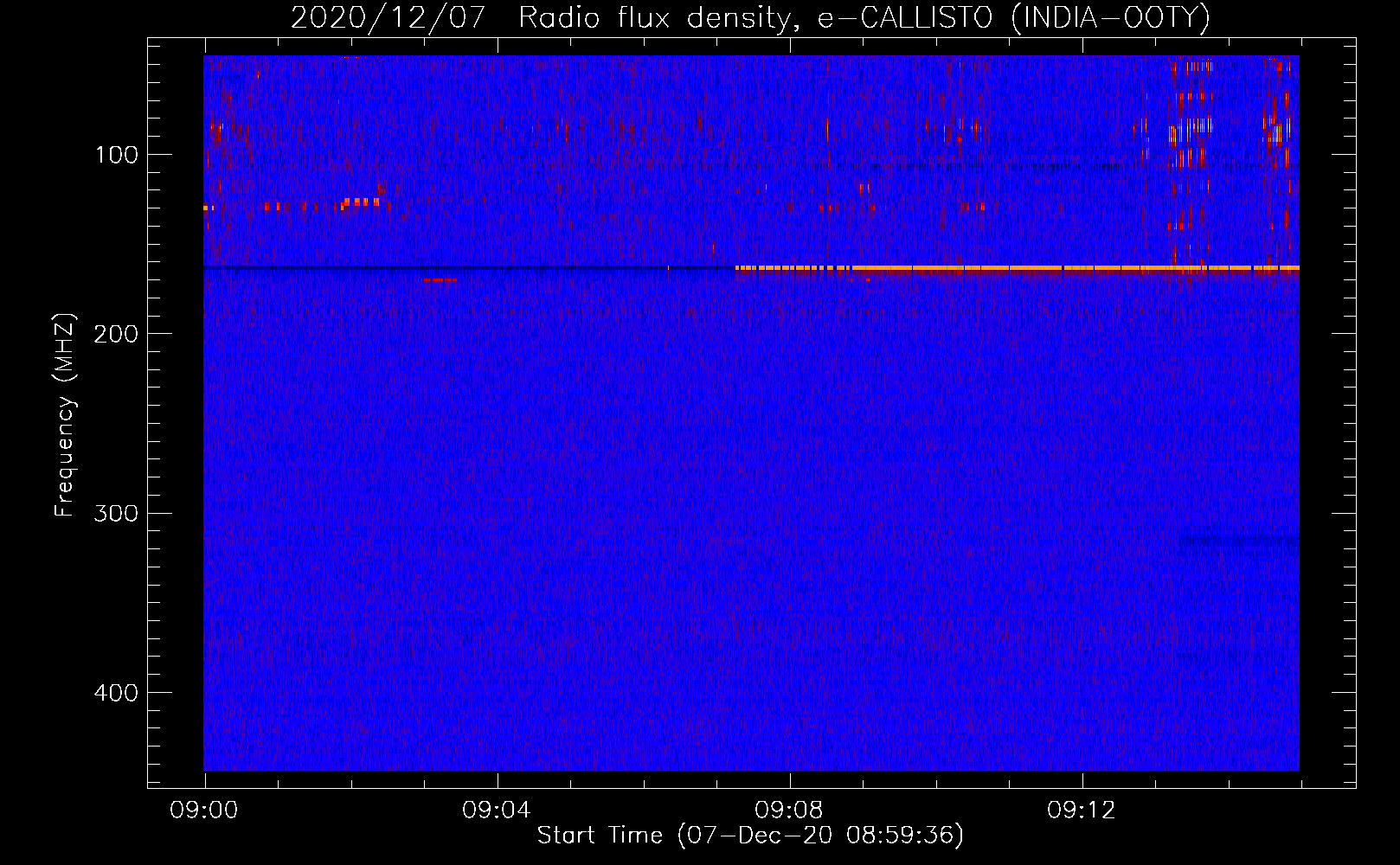Click the 'Frequency (MHZ)' axis label

(65, 415)
